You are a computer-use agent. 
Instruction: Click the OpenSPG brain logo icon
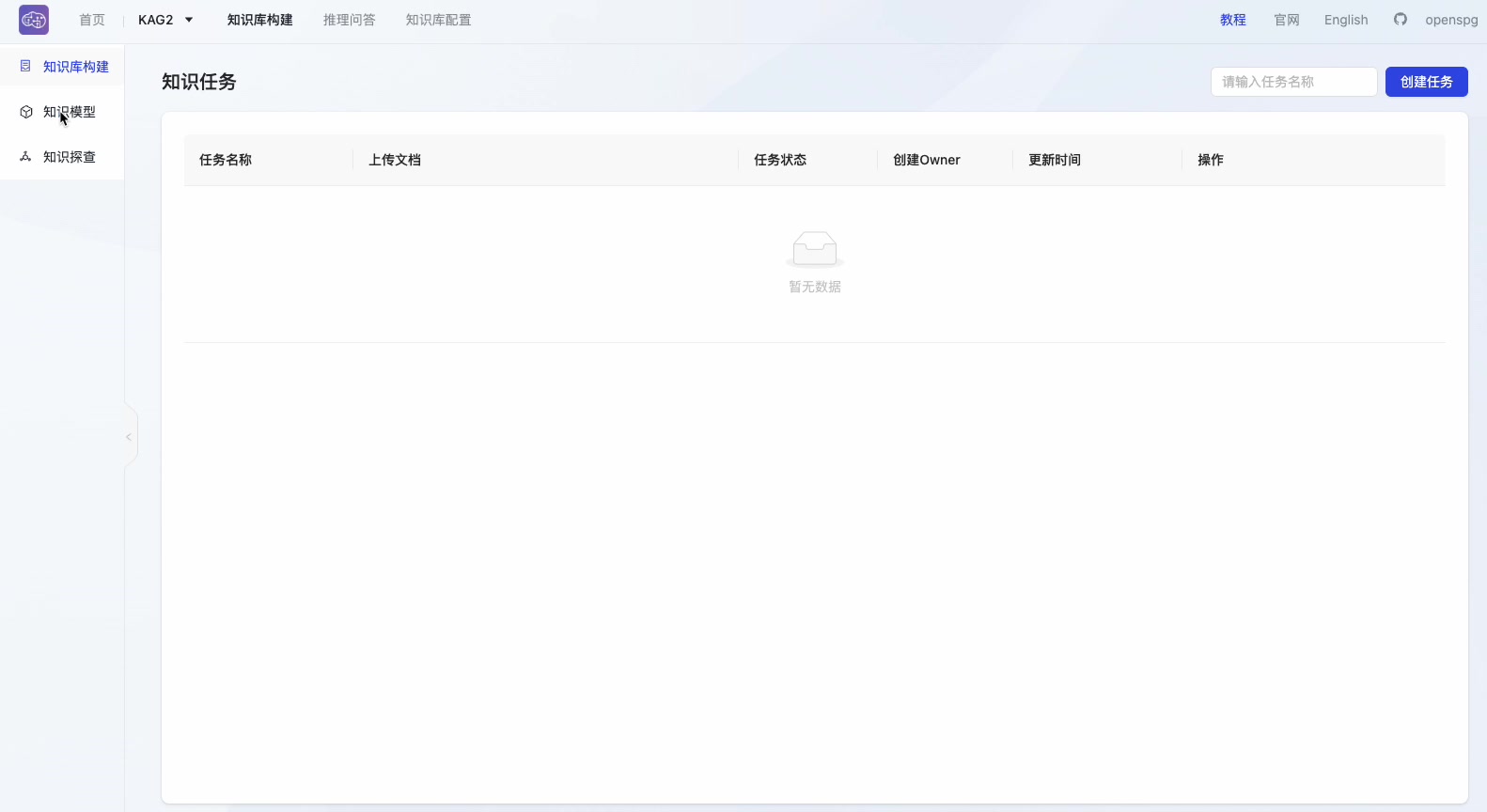(34, 20)
